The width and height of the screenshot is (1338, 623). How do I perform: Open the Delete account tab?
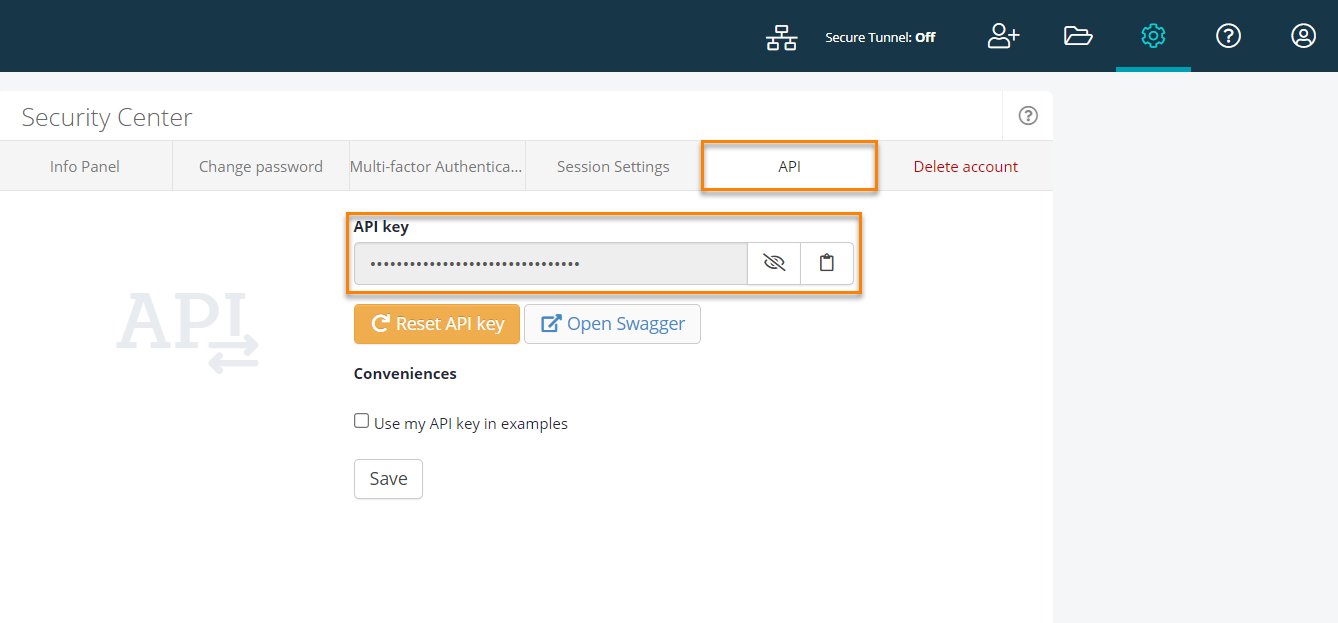pyautogui.click(x=964, y=166)
